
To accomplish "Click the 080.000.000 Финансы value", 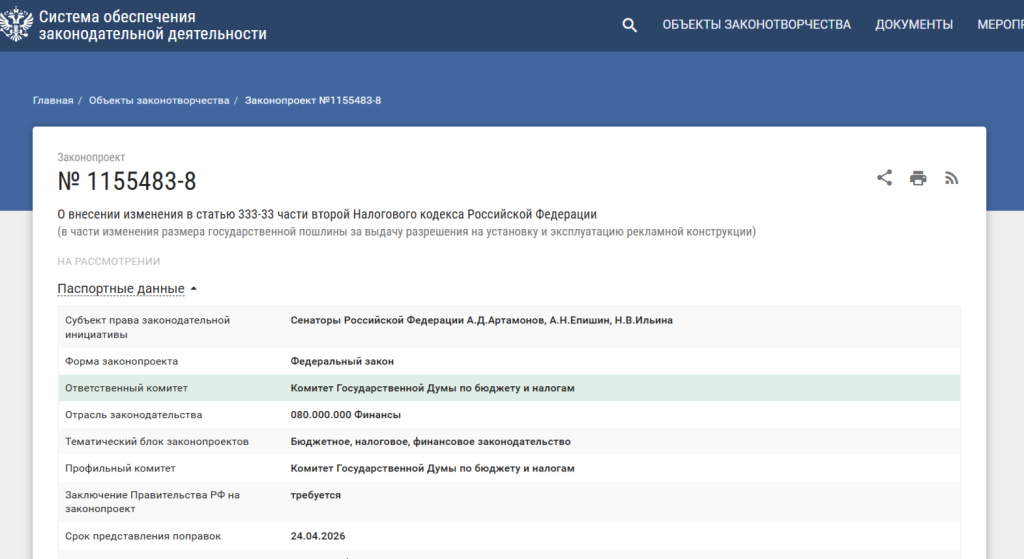I will pyautogui.click(x=345, y=415).
